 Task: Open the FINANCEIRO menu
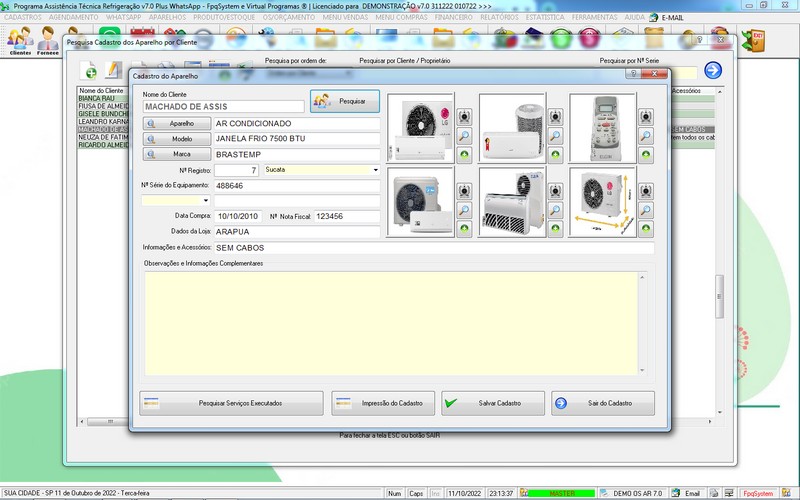click(453, 17)
